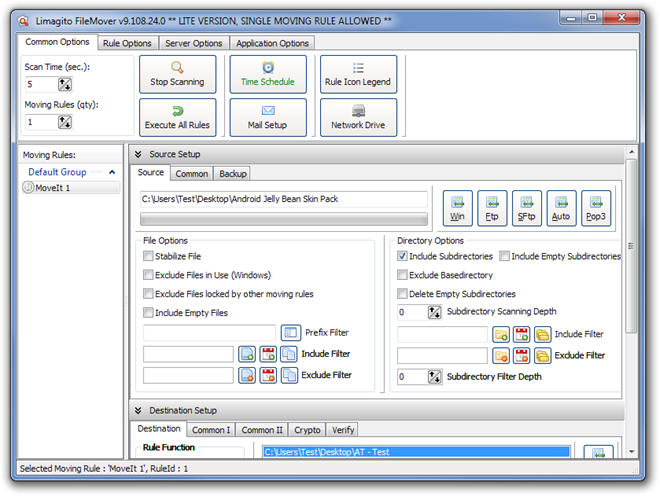Click directory Include Filter add-folder icon
Image resolution: width=660 pixels, height=496 pixels.
501,335
